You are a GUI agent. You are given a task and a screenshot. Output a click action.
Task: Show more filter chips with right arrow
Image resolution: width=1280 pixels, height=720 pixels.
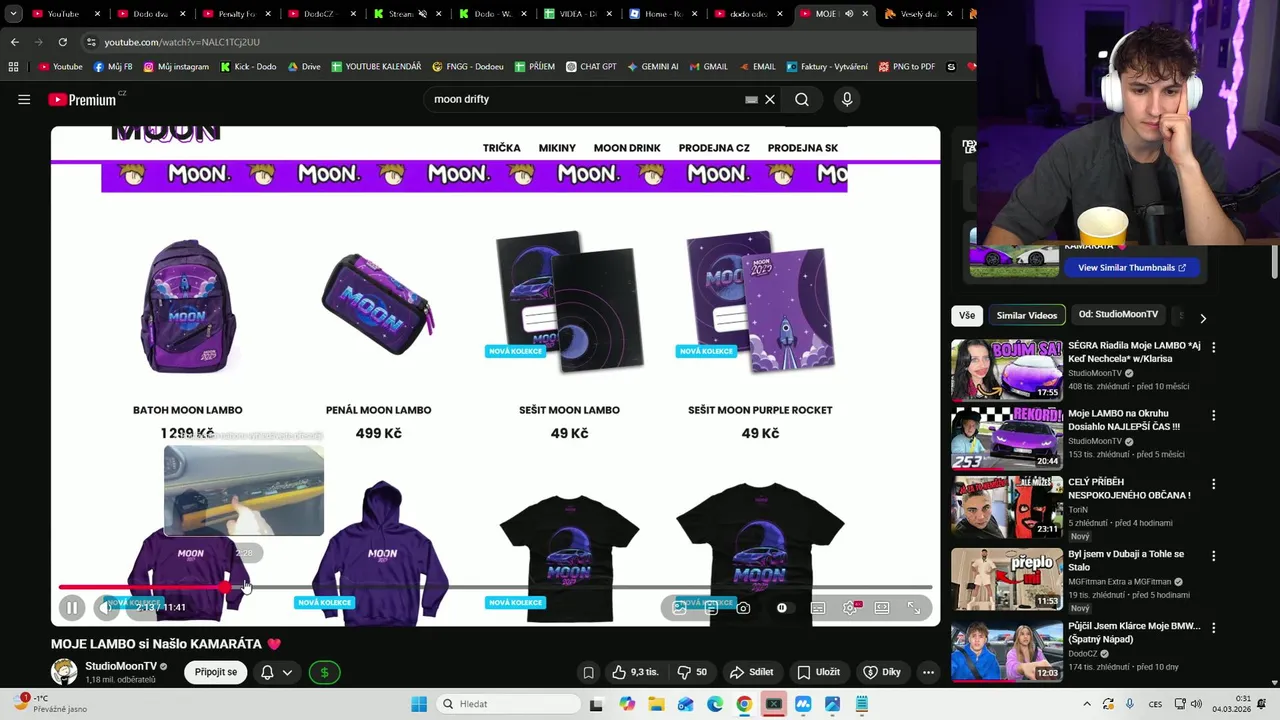1203,318
